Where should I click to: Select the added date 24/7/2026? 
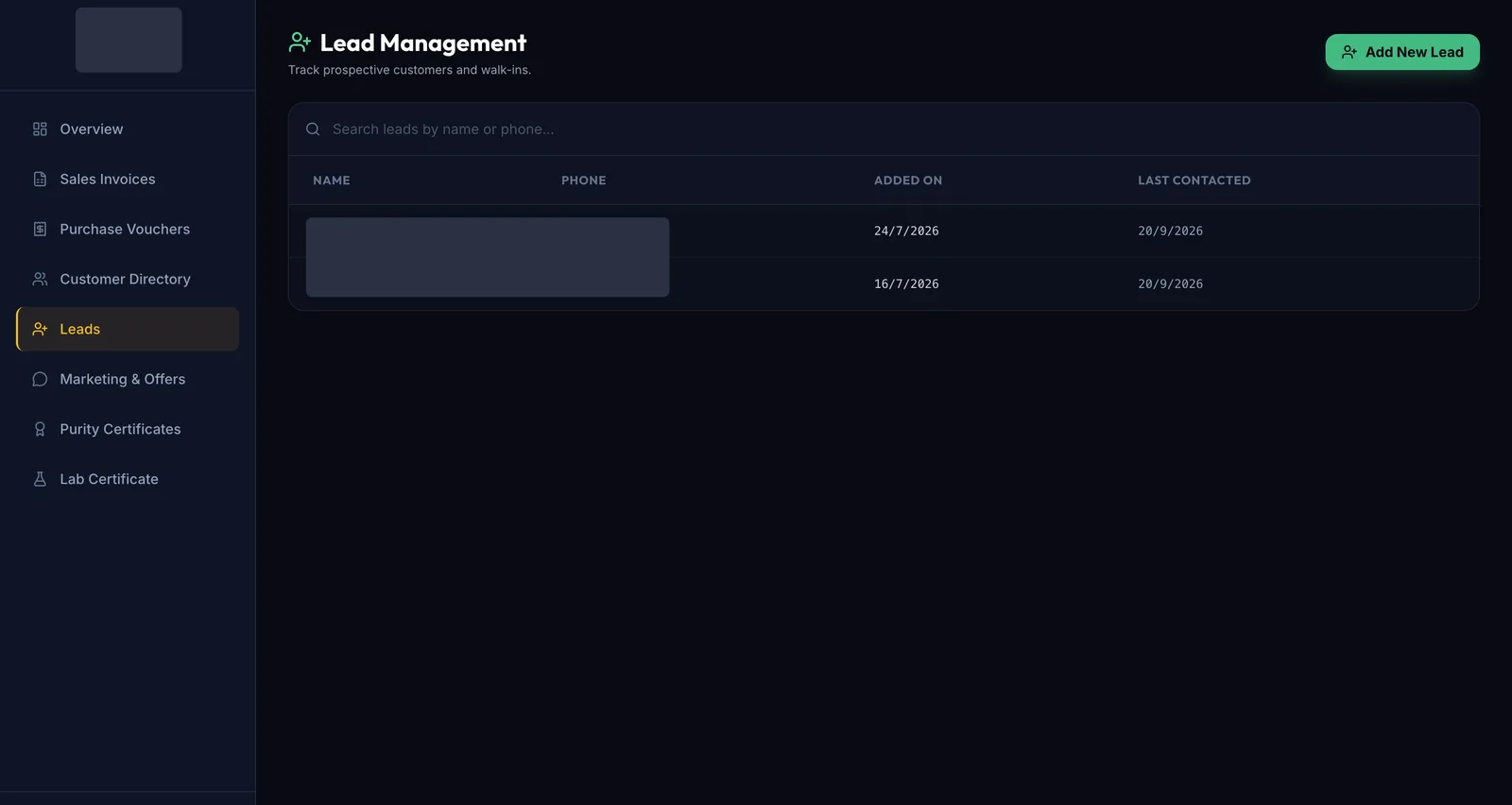906,231
